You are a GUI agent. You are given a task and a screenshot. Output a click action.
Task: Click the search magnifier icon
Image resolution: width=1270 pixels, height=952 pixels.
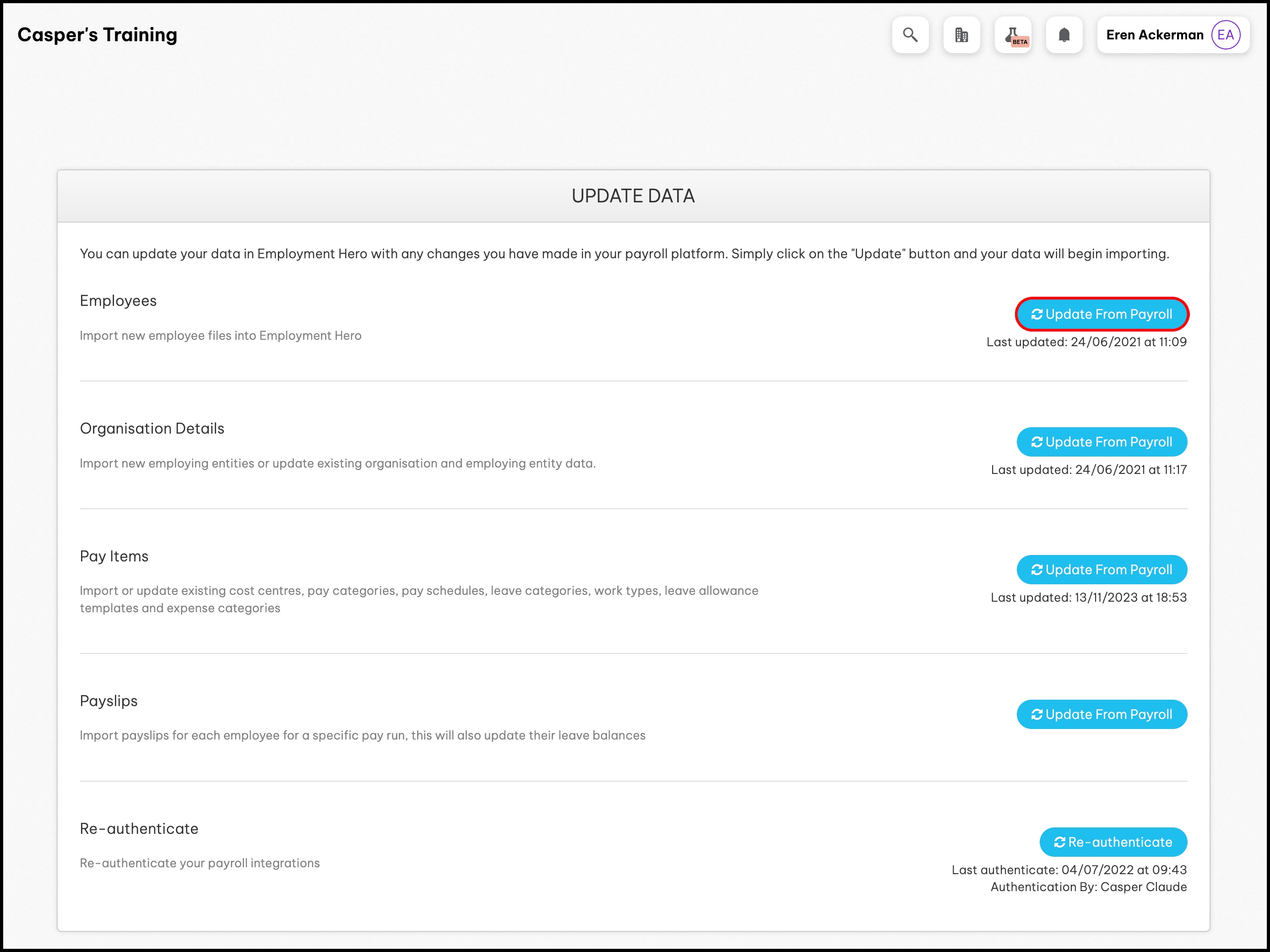click(x=910, y=35)
